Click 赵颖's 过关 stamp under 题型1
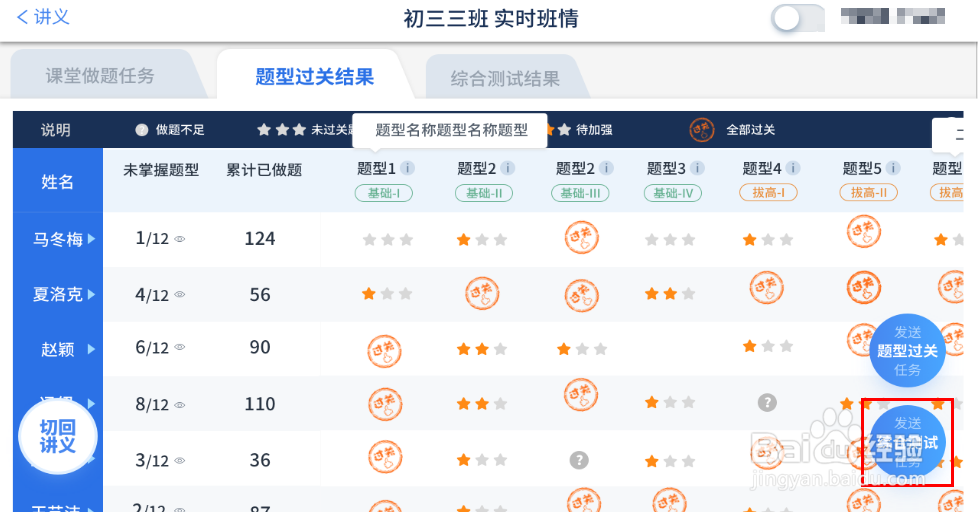The height and width of the screenshot is (512, 978). (x=385, y=349)
